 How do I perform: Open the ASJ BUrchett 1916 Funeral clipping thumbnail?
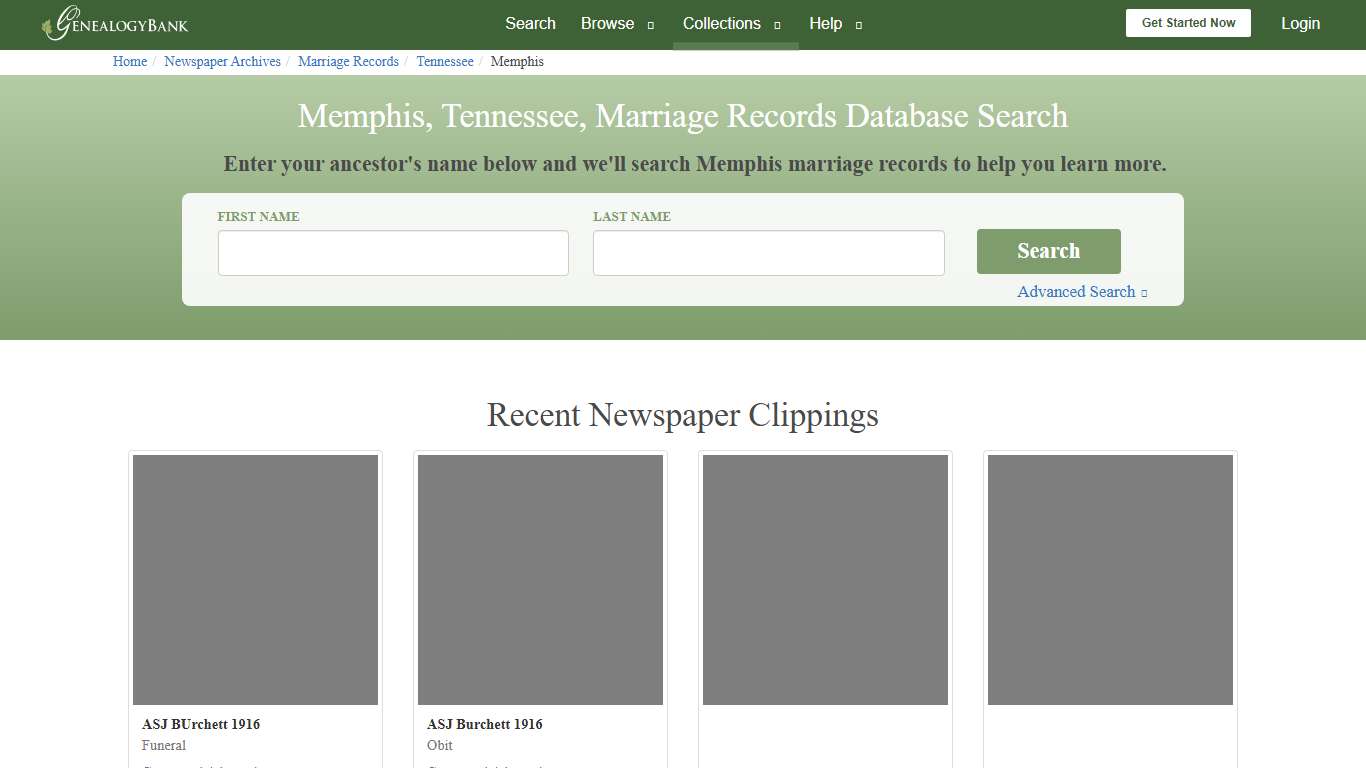click(255, 579)
